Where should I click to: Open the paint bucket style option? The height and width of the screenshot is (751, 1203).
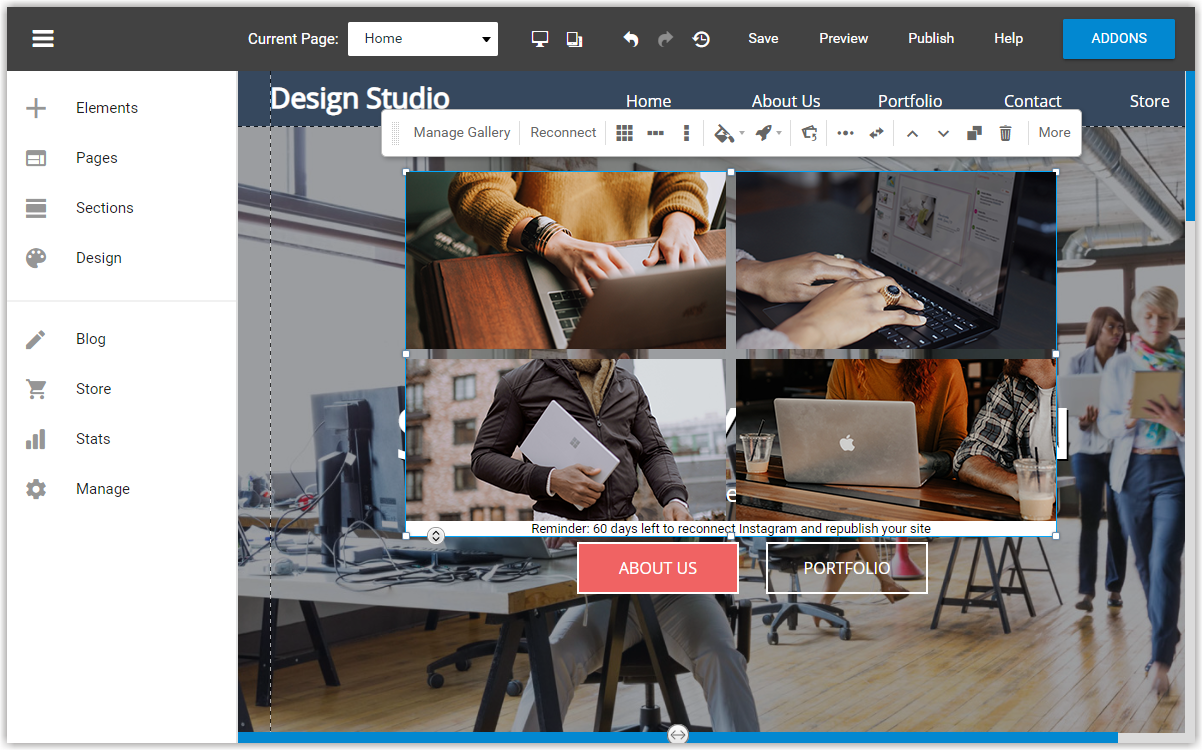(724, 133)
